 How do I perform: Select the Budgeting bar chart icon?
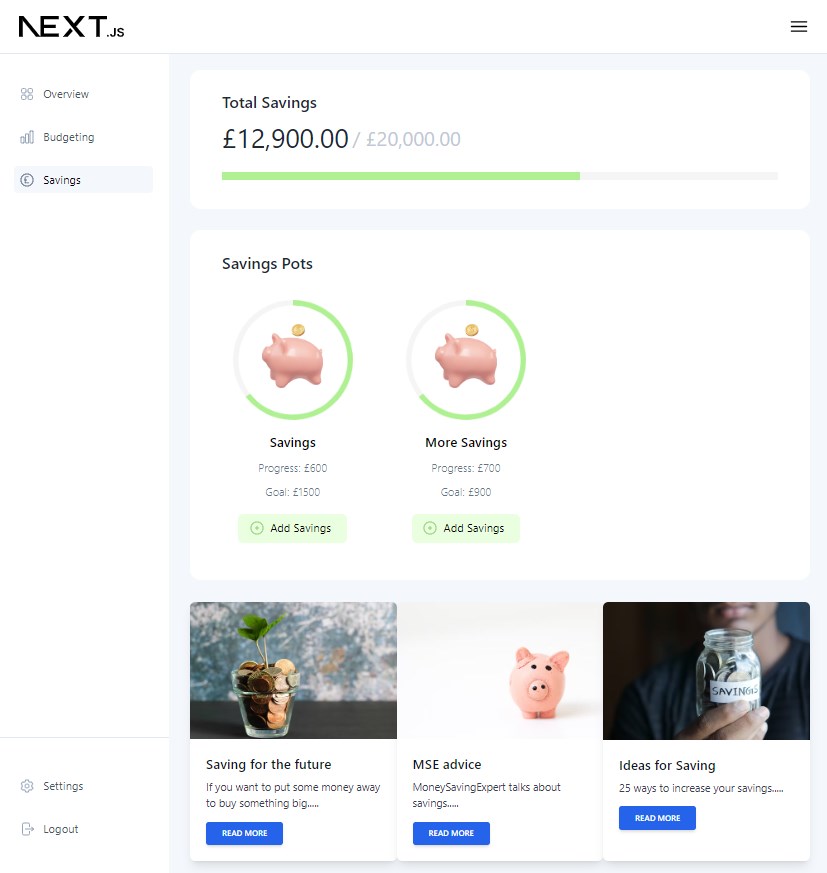coord(27,137)
